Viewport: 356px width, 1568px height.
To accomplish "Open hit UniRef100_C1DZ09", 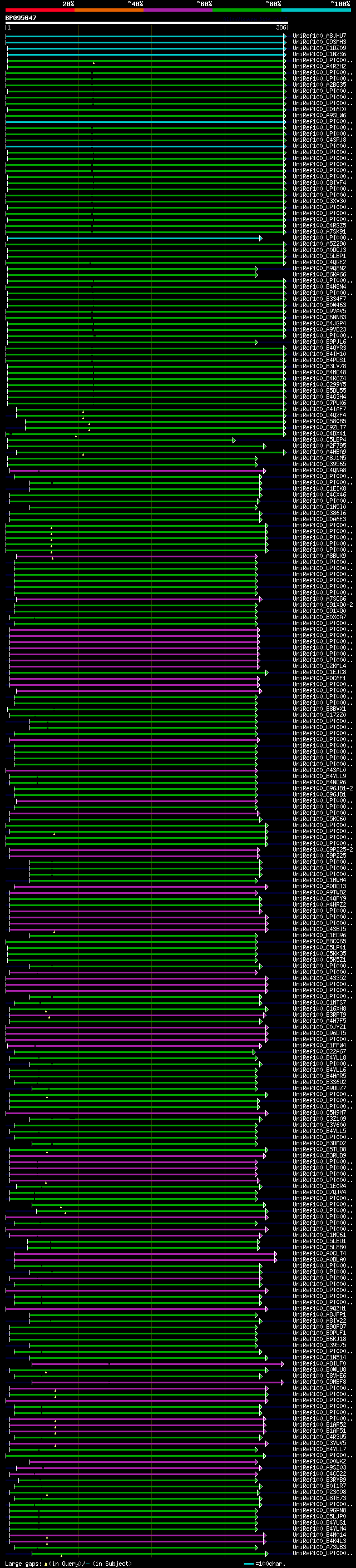I will point(319,48).
